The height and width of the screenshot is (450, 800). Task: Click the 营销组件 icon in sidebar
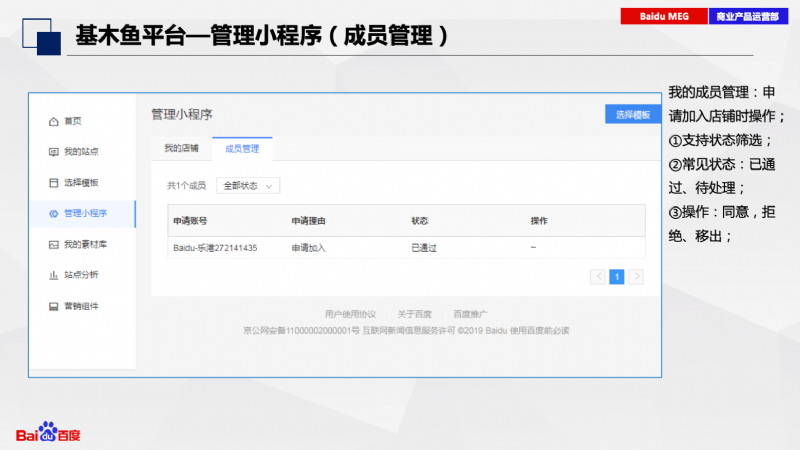click(x=54, y=306)
